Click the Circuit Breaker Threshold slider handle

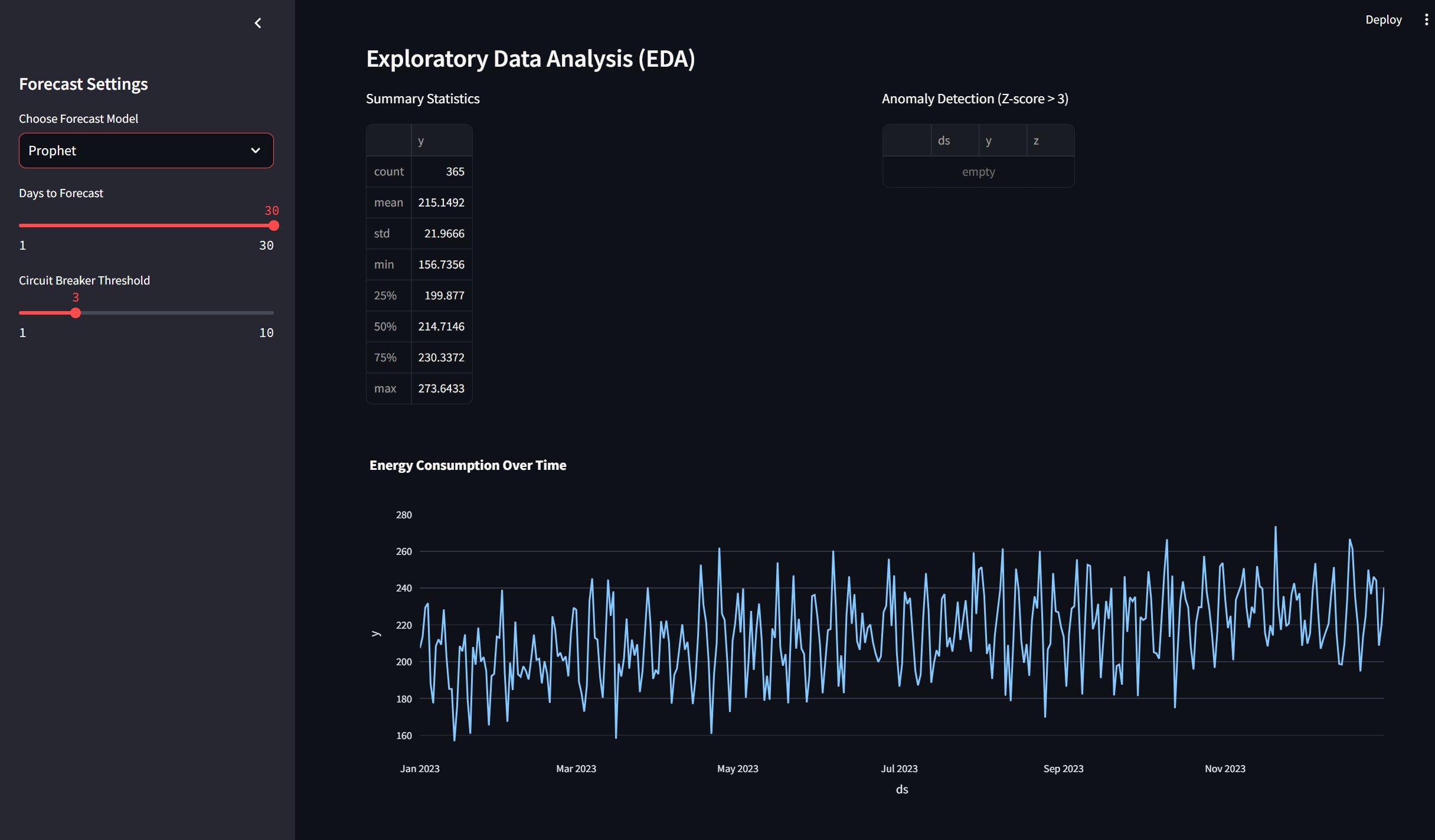pyautogui.click(x=76, y=313)
